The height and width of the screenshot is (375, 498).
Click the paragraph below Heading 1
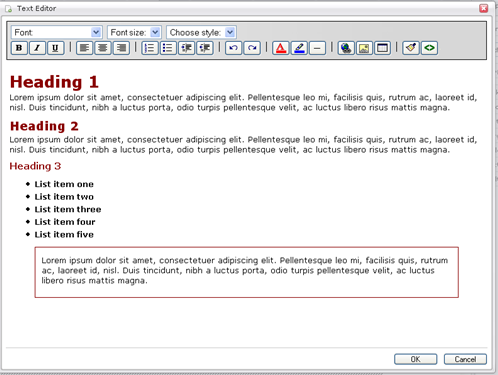click(243, 102)
